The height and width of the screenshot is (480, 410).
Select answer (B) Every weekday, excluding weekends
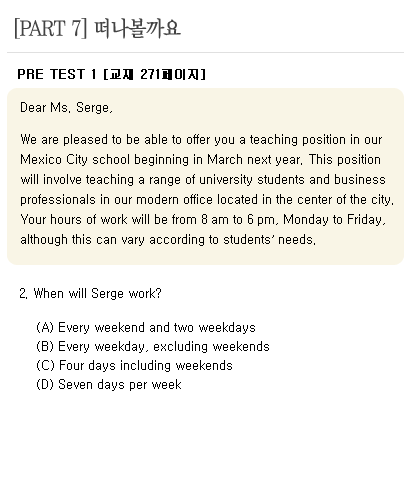pos(153,346)
